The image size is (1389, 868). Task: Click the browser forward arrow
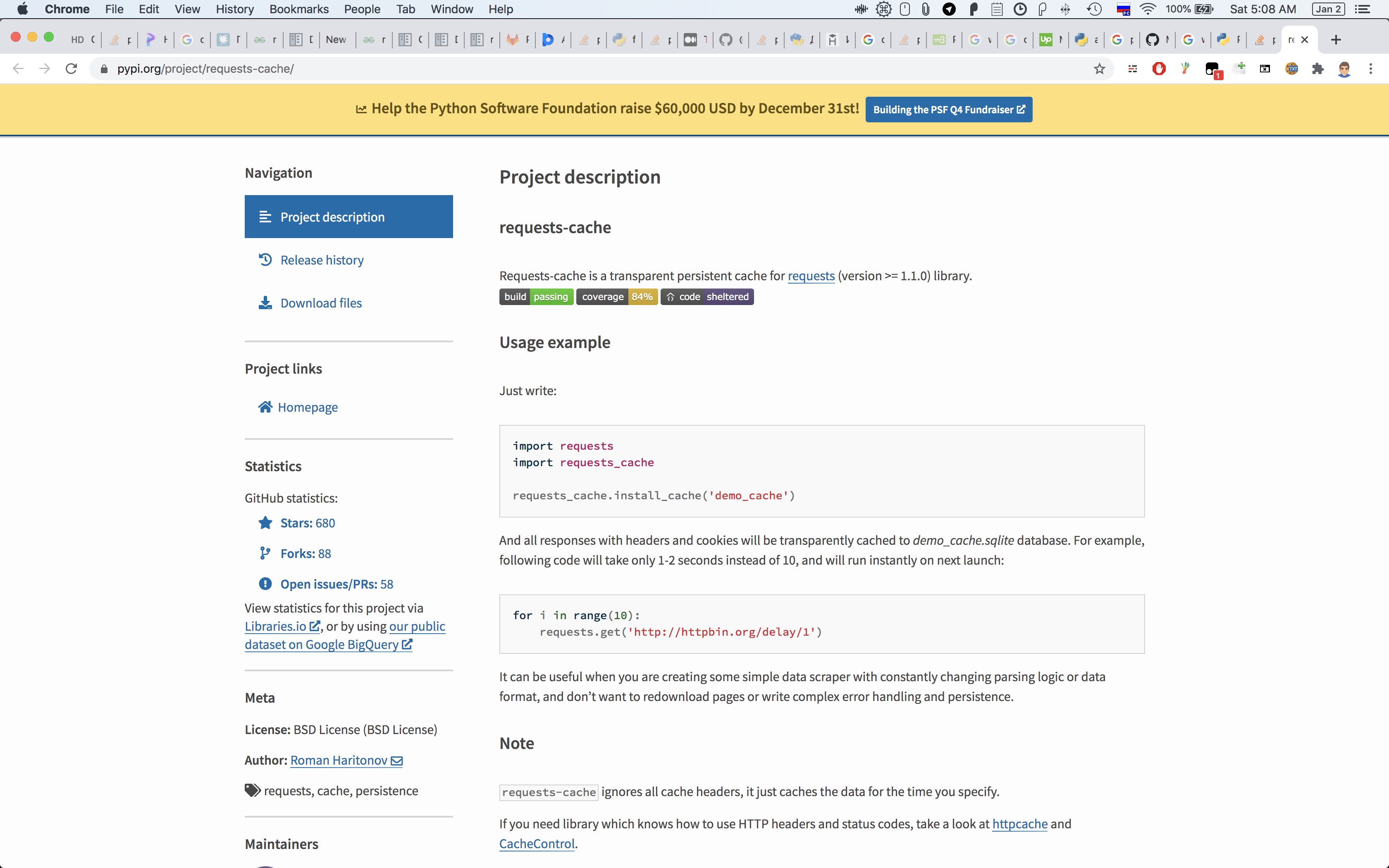coord(45,69)
